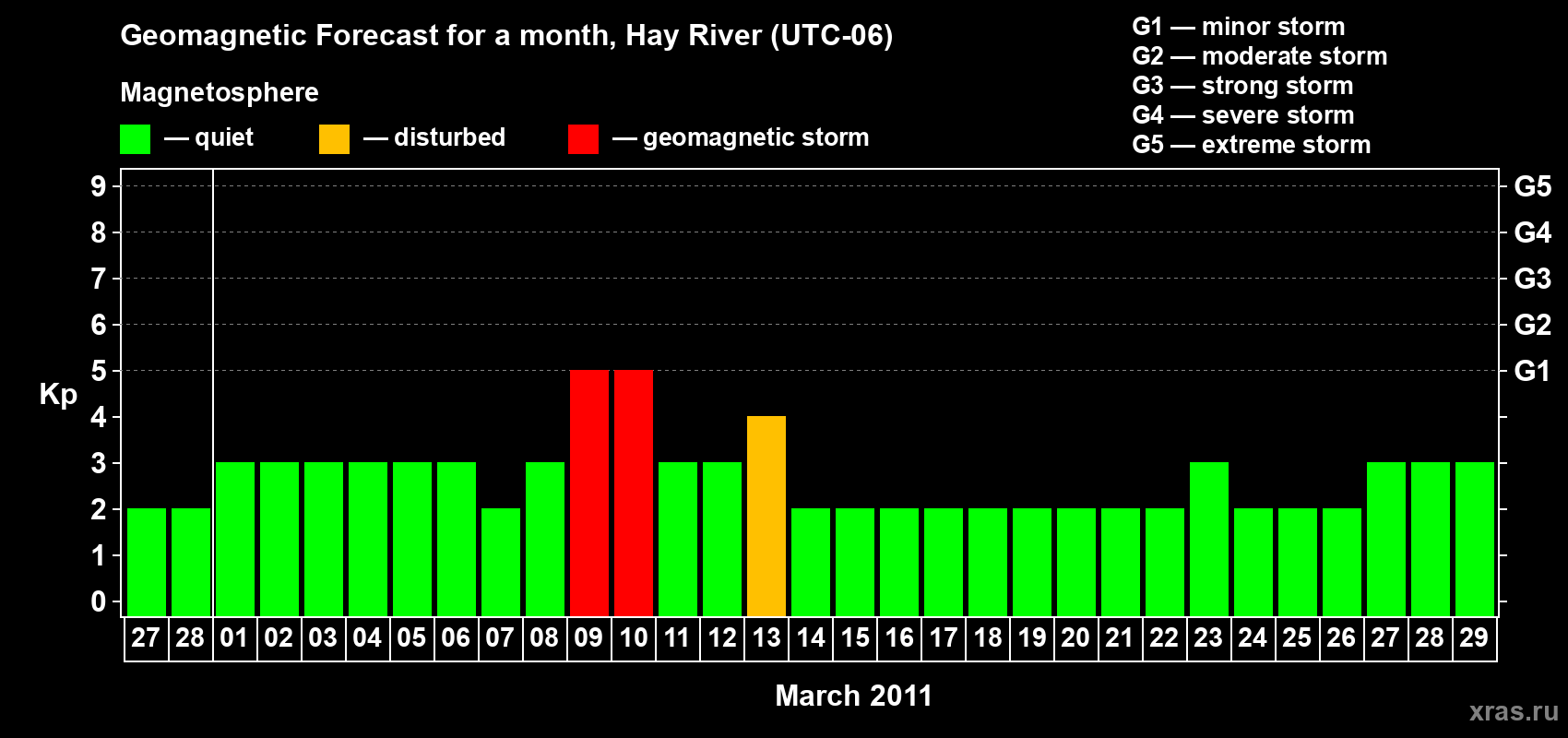Click the '— geomagnetic storm' legend text

tap(741, 137)
